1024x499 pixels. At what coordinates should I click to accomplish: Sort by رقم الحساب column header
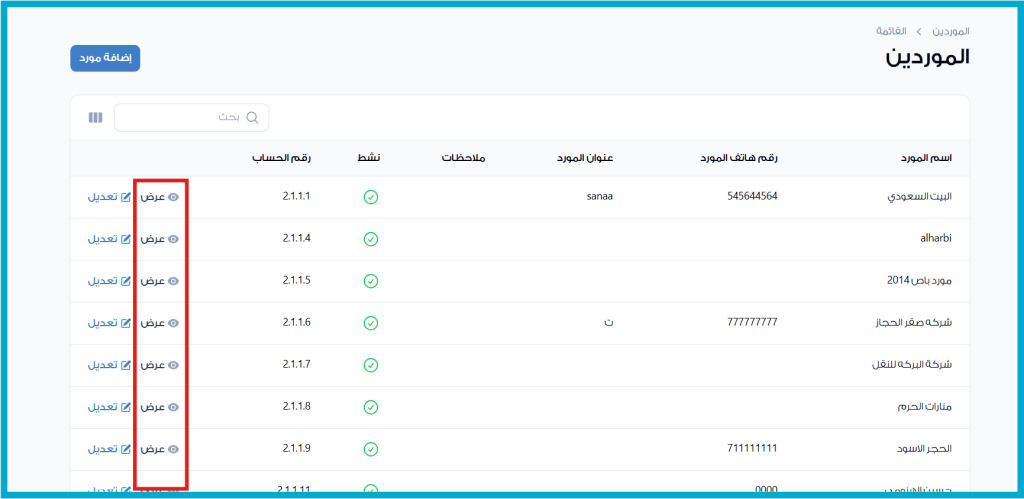[281, 159]
